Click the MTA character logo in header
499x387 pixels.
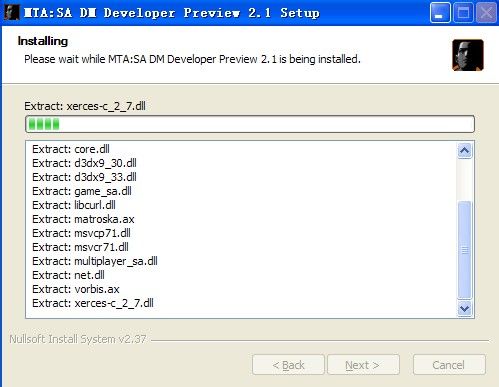pos(468,55)
